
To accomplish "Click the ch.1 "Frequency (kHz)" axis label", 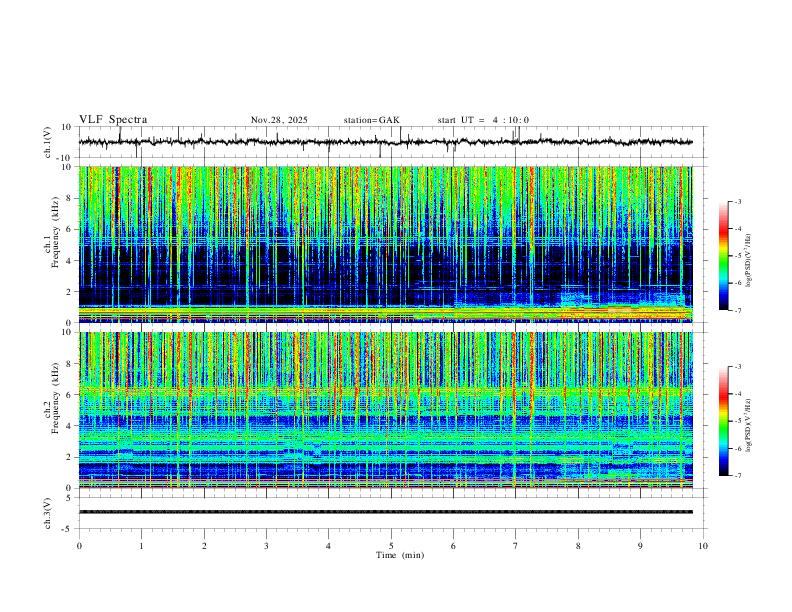I will click(x=56, y=232).
